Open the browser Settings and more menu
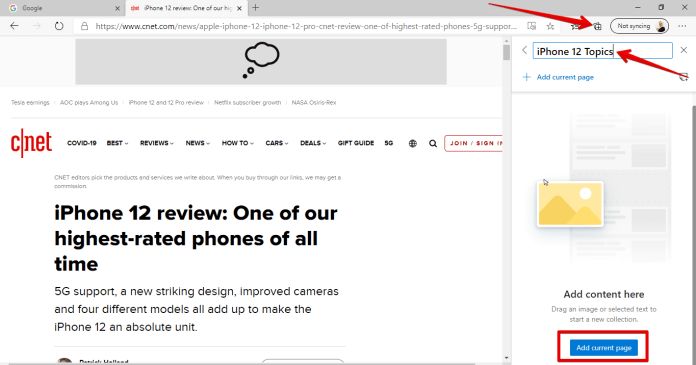The height and width of the screenshot is (365, 696). [682, 26]
